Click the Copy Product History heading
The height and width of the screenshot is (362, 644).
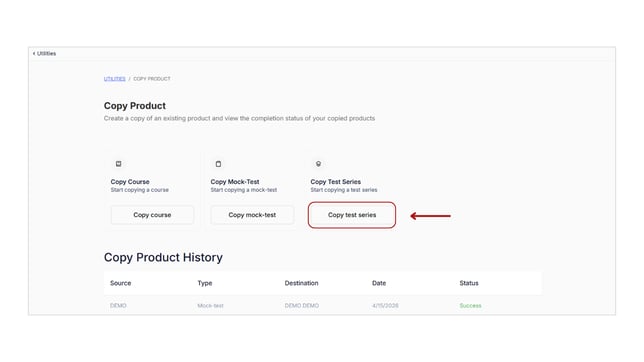pyautogui.click(x=163, y=257)
